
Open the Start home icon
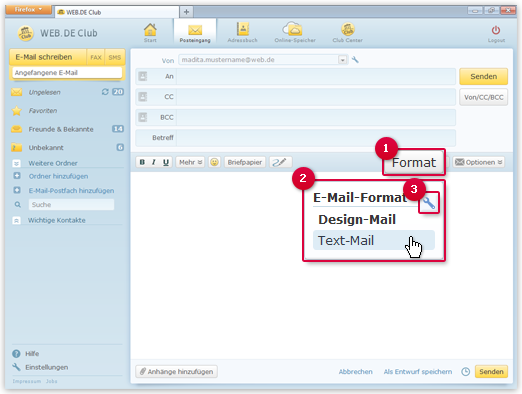point(150,33)
